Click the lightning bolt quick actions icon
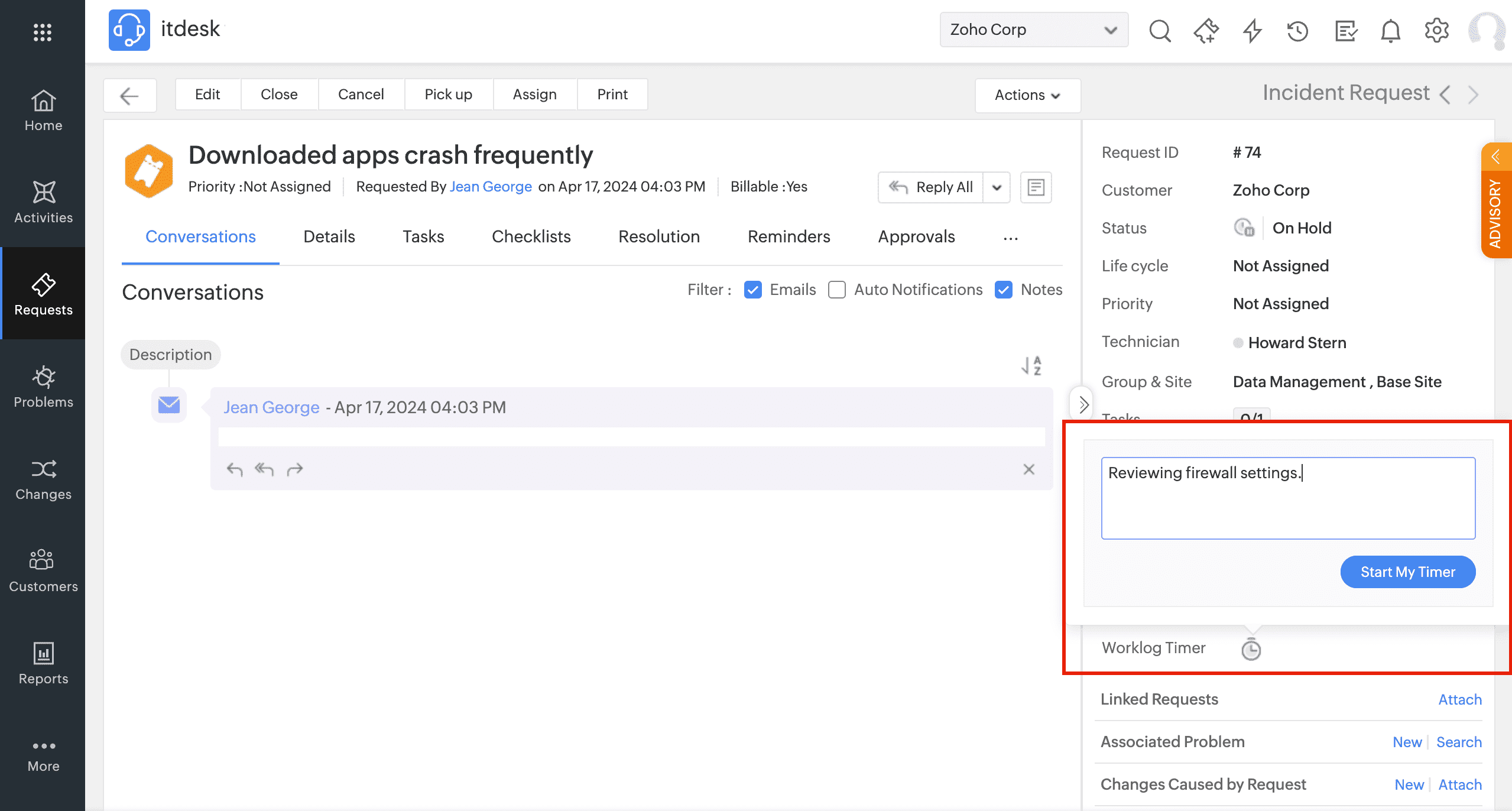Image resolution: width=1512 pixels, height=811 pixels. pos(1252,30)
